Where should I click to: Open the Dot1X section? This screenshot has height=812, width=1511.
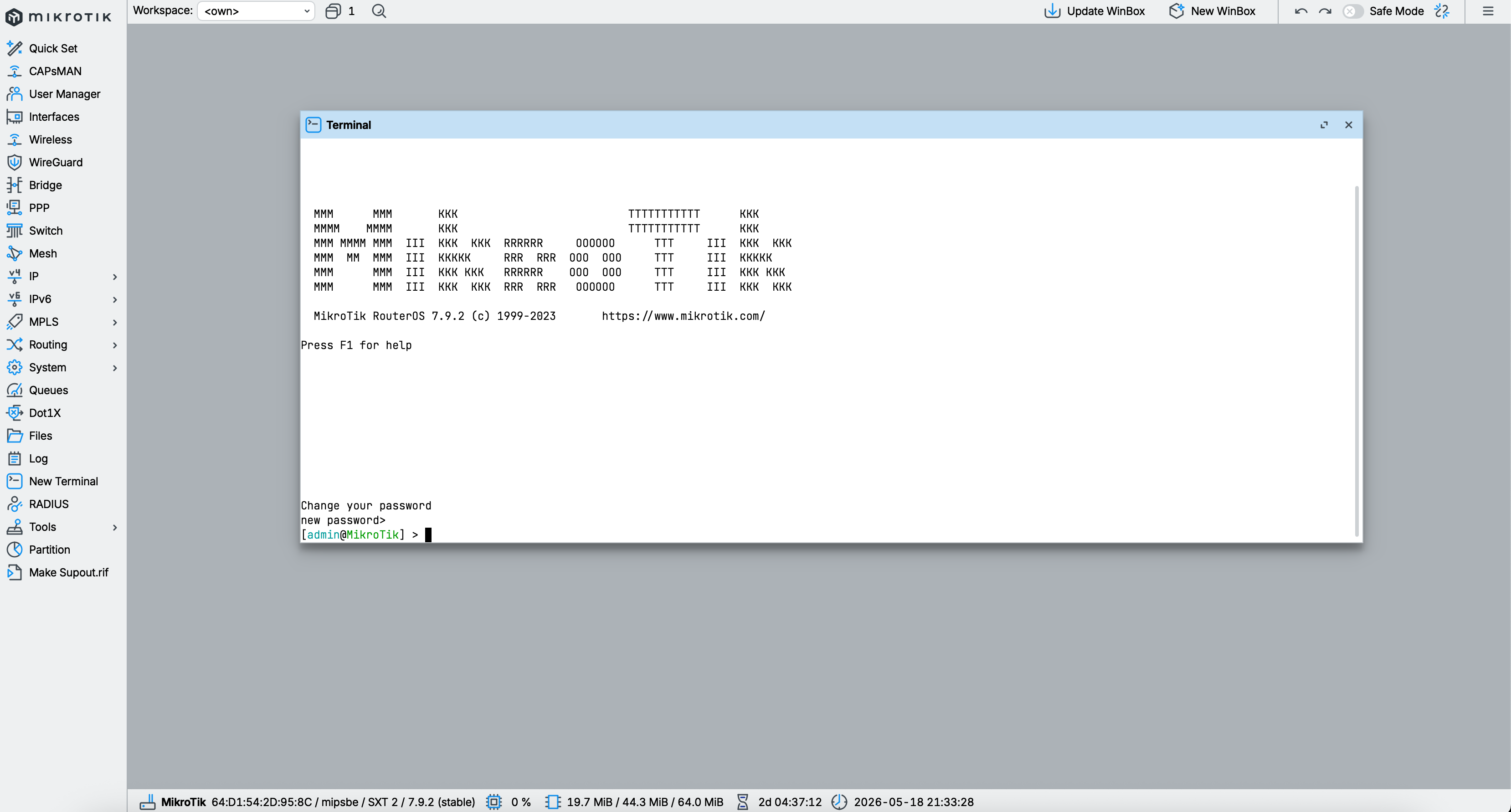[x=45, y=413]
